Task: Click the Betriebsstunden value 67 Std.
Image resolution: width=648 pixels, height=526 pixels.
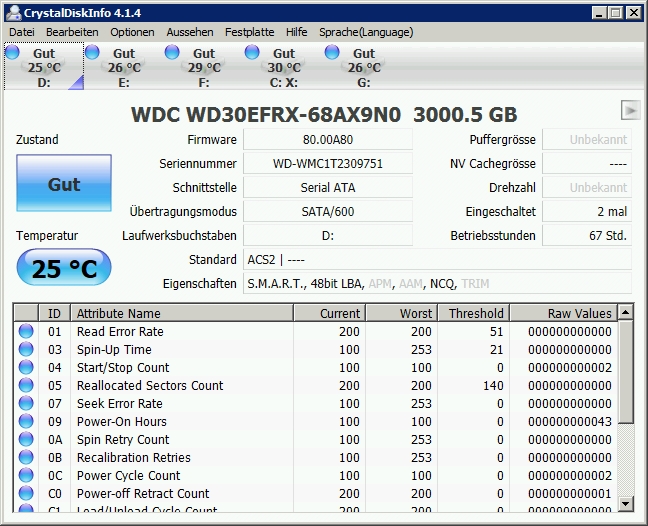Action: [x=587, y=236]
